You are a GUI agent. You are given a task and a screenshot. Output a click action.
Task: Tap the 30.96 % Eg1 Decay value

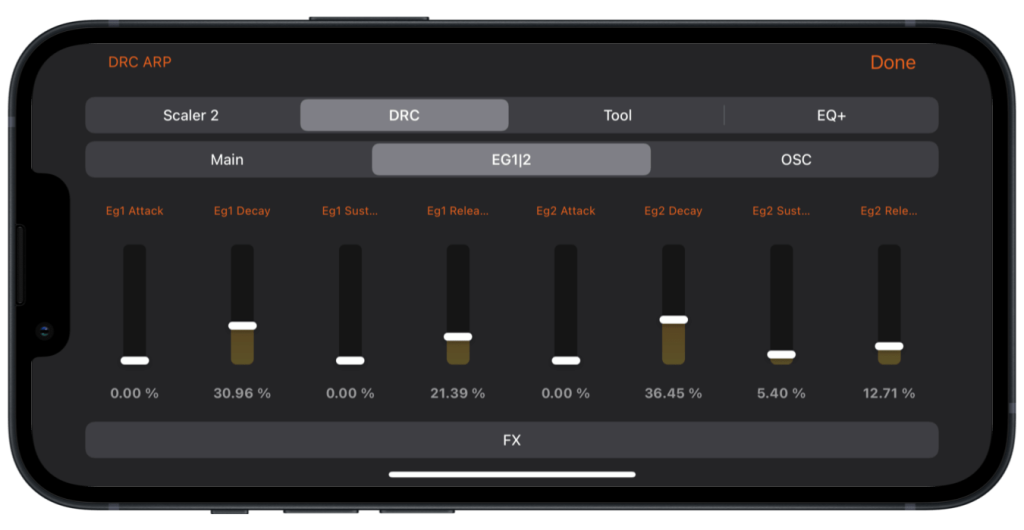pos(242,393)
